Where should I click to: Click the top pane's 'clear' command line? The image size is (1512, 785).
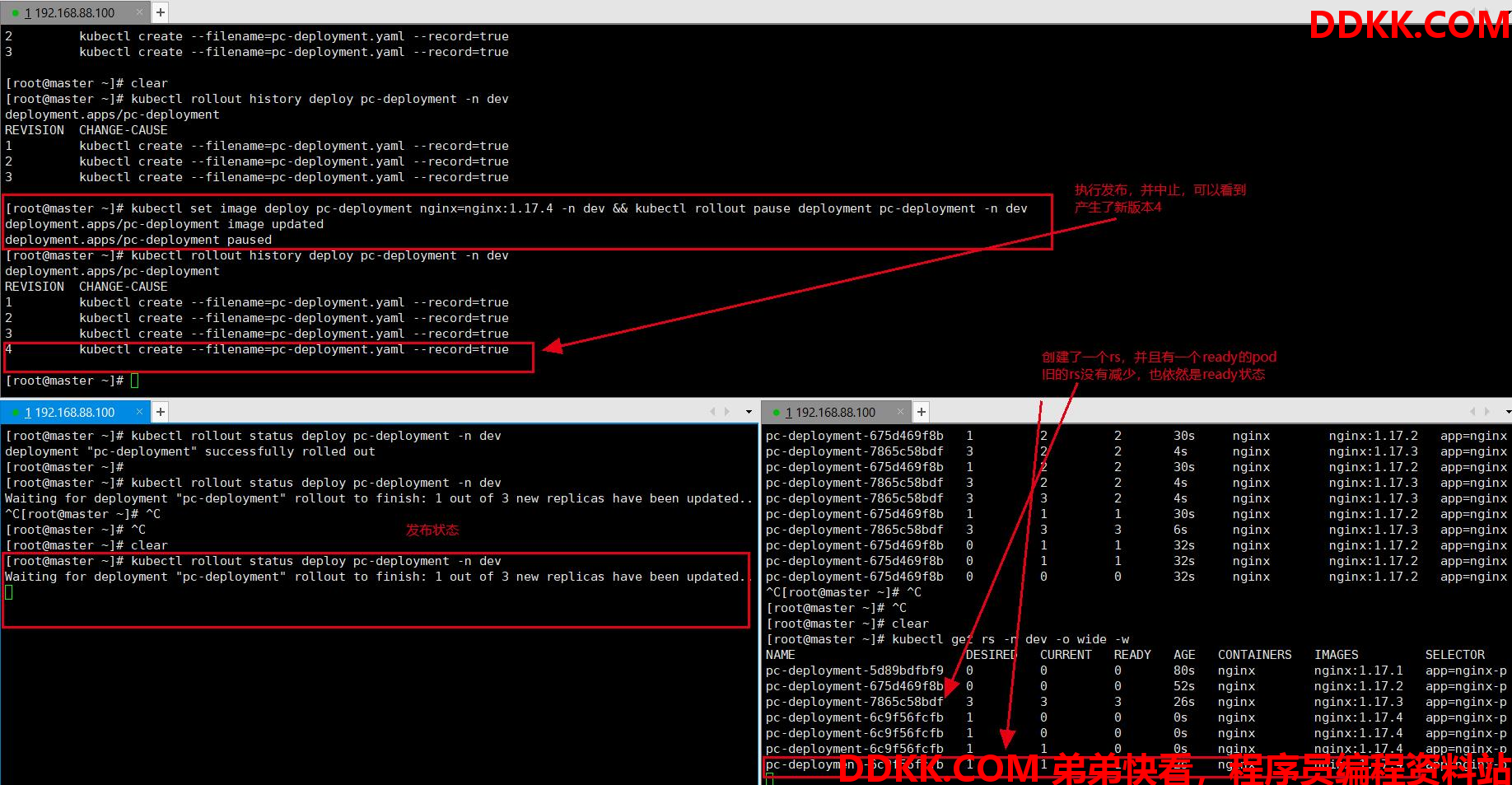coord(86,83)
